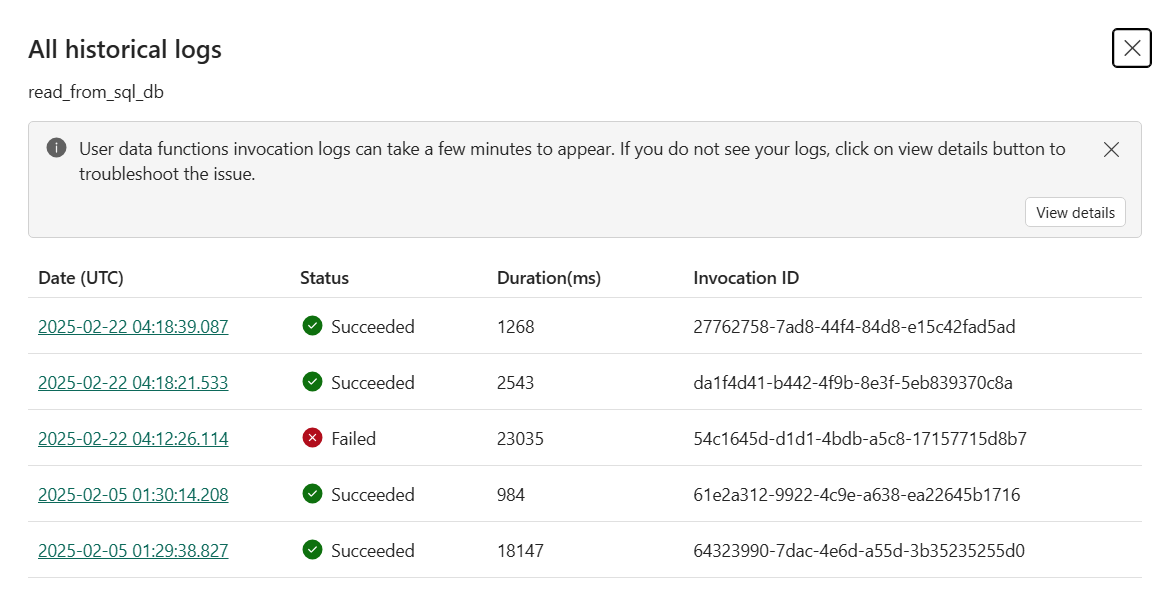1168x603 pixels.
Task: Open the 2025-02-05 01:29:38.827 log entry
Action: [133, 551]
